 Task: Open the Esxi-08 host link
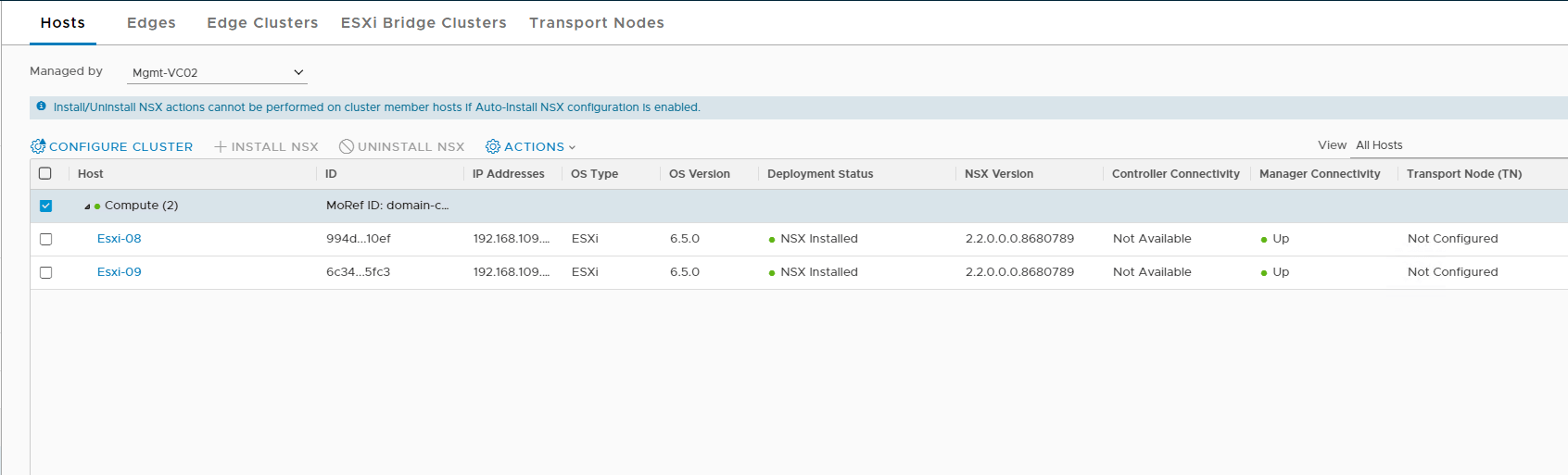pos(120,239)
